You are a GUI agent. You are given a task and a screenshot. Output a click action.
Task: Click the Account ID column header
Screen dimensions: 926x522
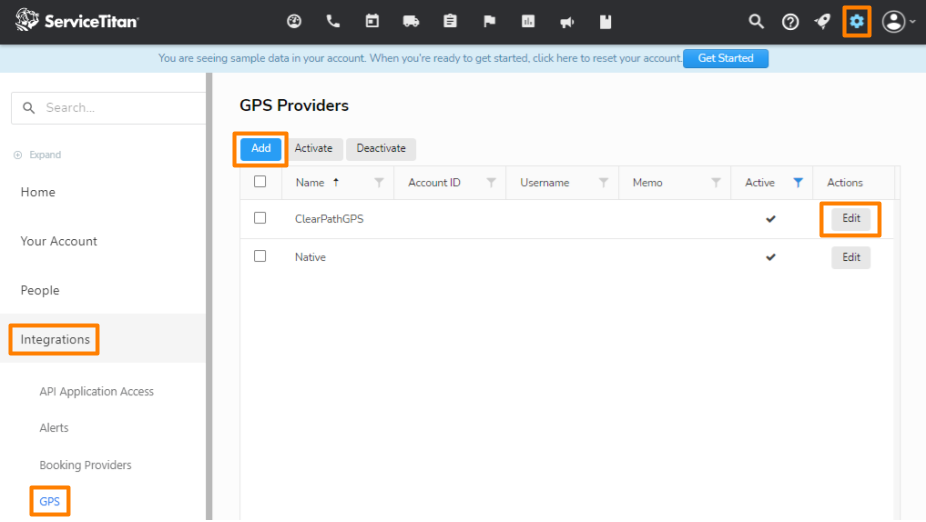coord(434,183)
